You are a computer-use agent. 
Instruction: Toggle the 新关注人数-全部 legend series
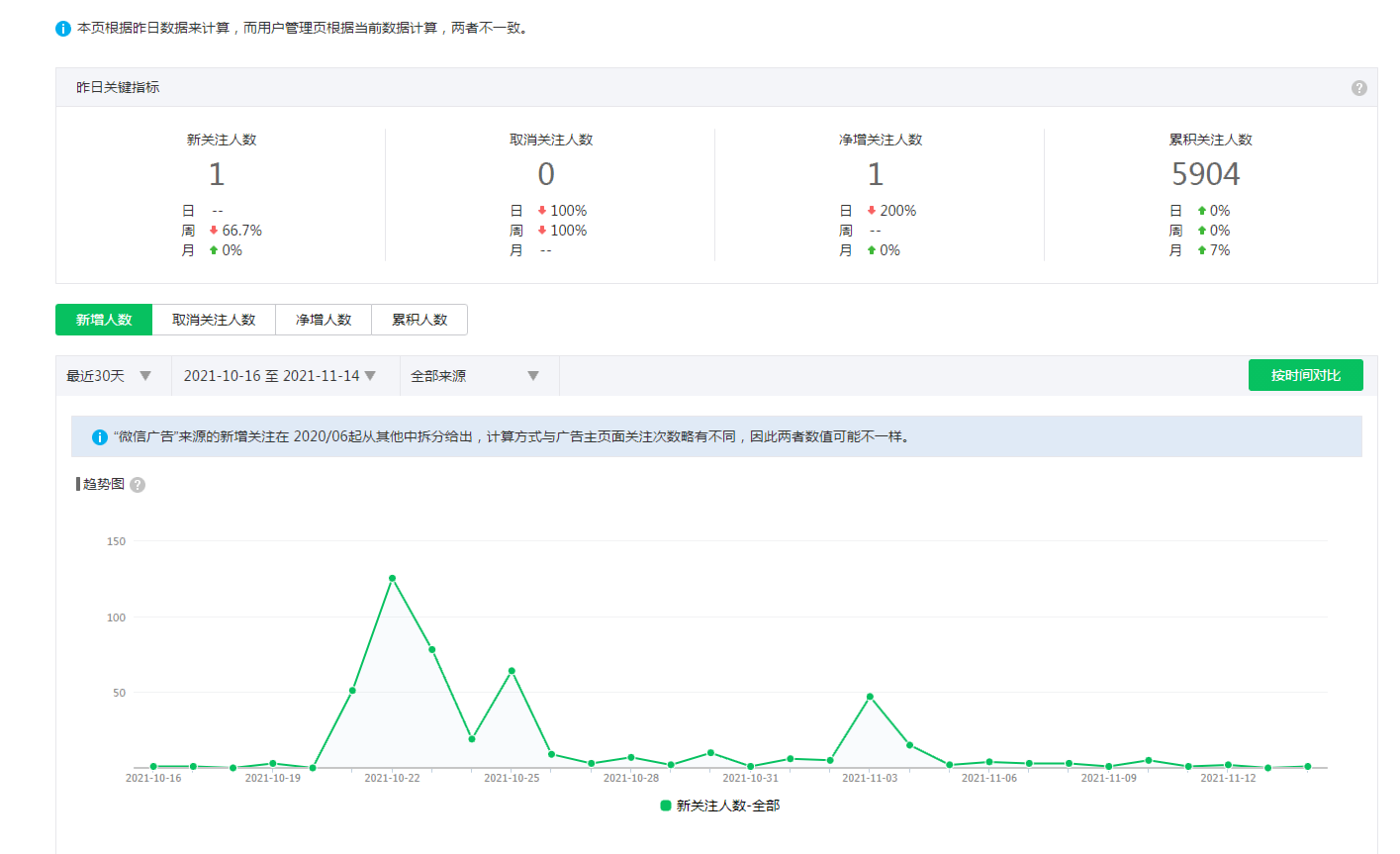719,806
